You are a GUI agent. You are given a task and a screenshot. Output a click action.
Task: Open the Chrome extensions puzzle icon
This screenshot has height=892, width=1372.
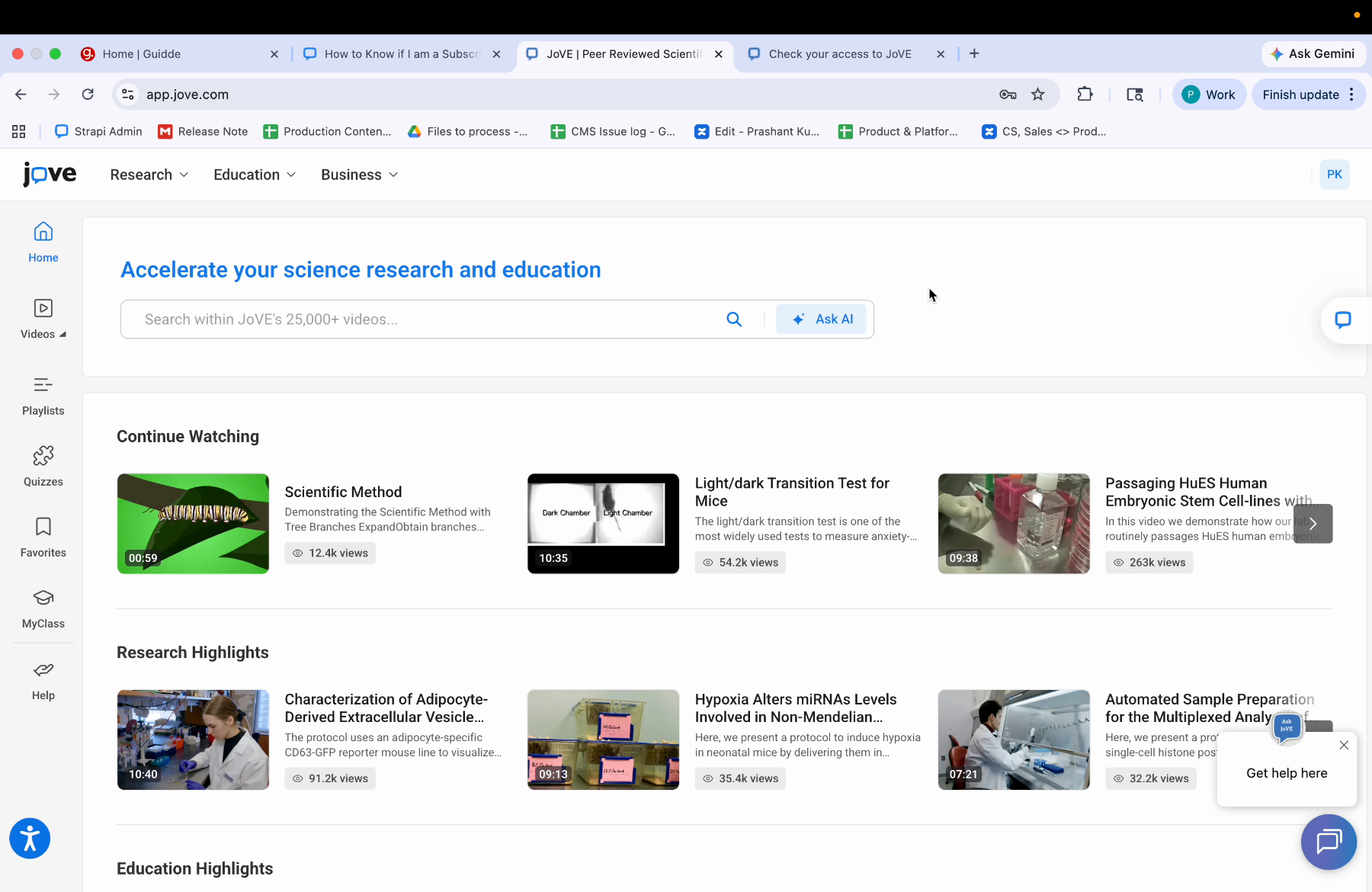1085,95
